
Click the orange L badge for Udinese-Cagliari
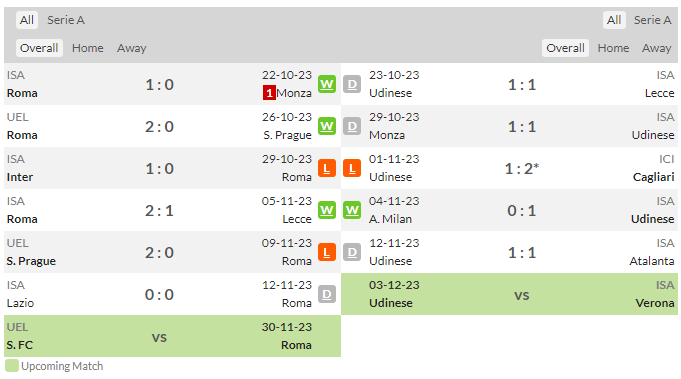coord(352,168)
